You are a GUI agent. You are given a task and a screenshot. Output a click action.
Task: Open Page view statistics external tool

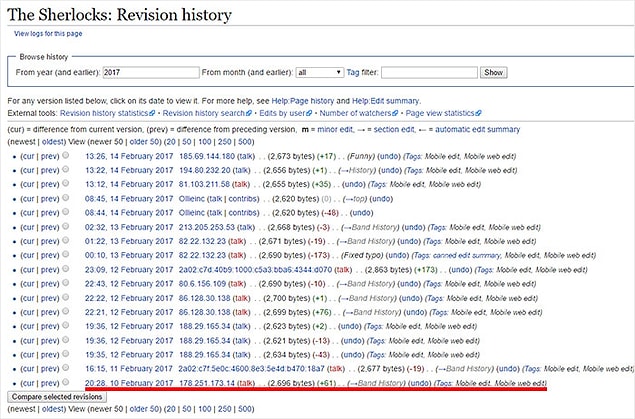click(x=443, y=113)
